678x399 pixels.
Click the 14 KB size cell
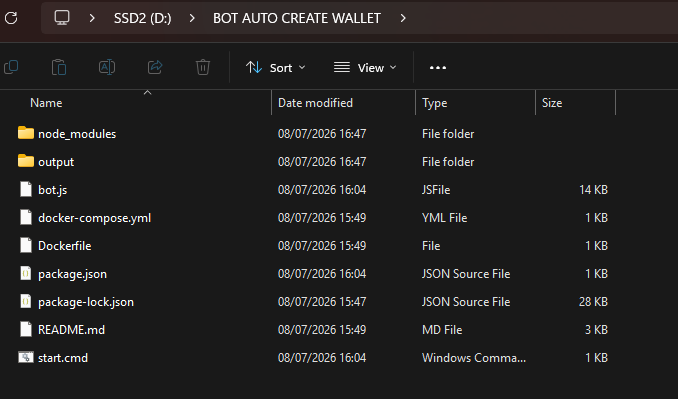click(x=593, y=190)
